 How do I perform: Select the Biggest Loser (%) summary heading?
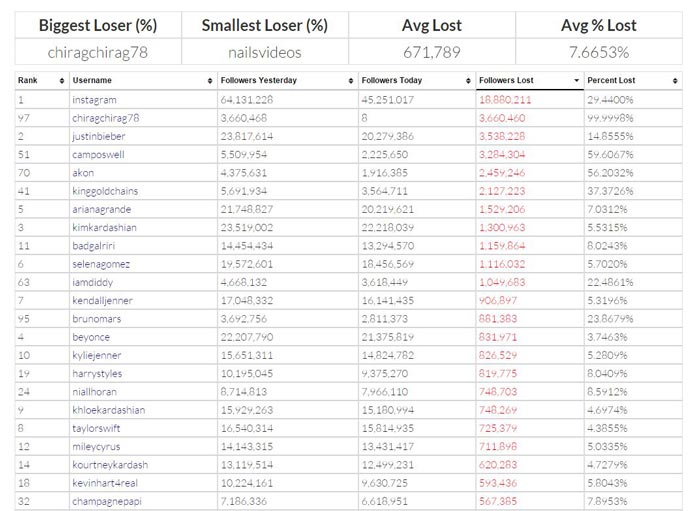tap(98, 25)
